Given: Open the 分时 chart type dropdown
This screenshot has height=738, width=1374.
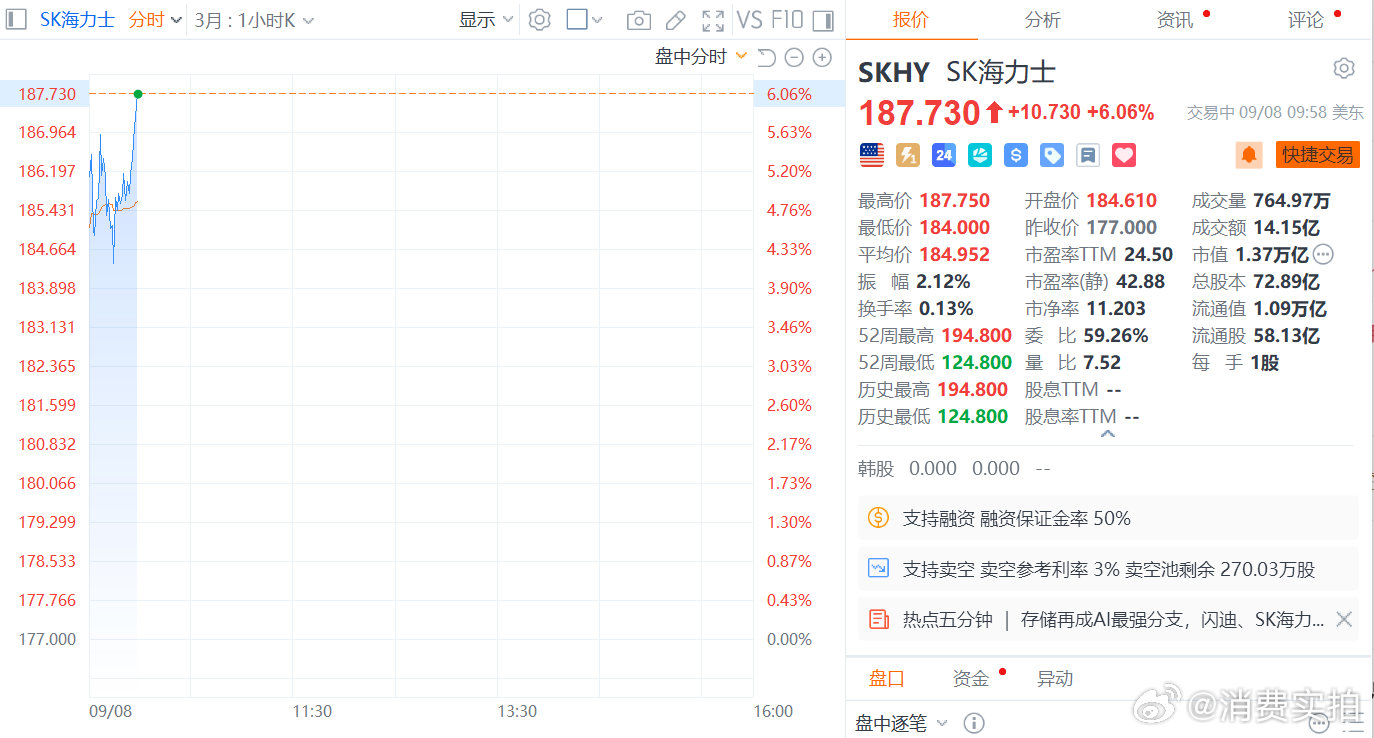Looking at the screenshot, I should (156, 20).
